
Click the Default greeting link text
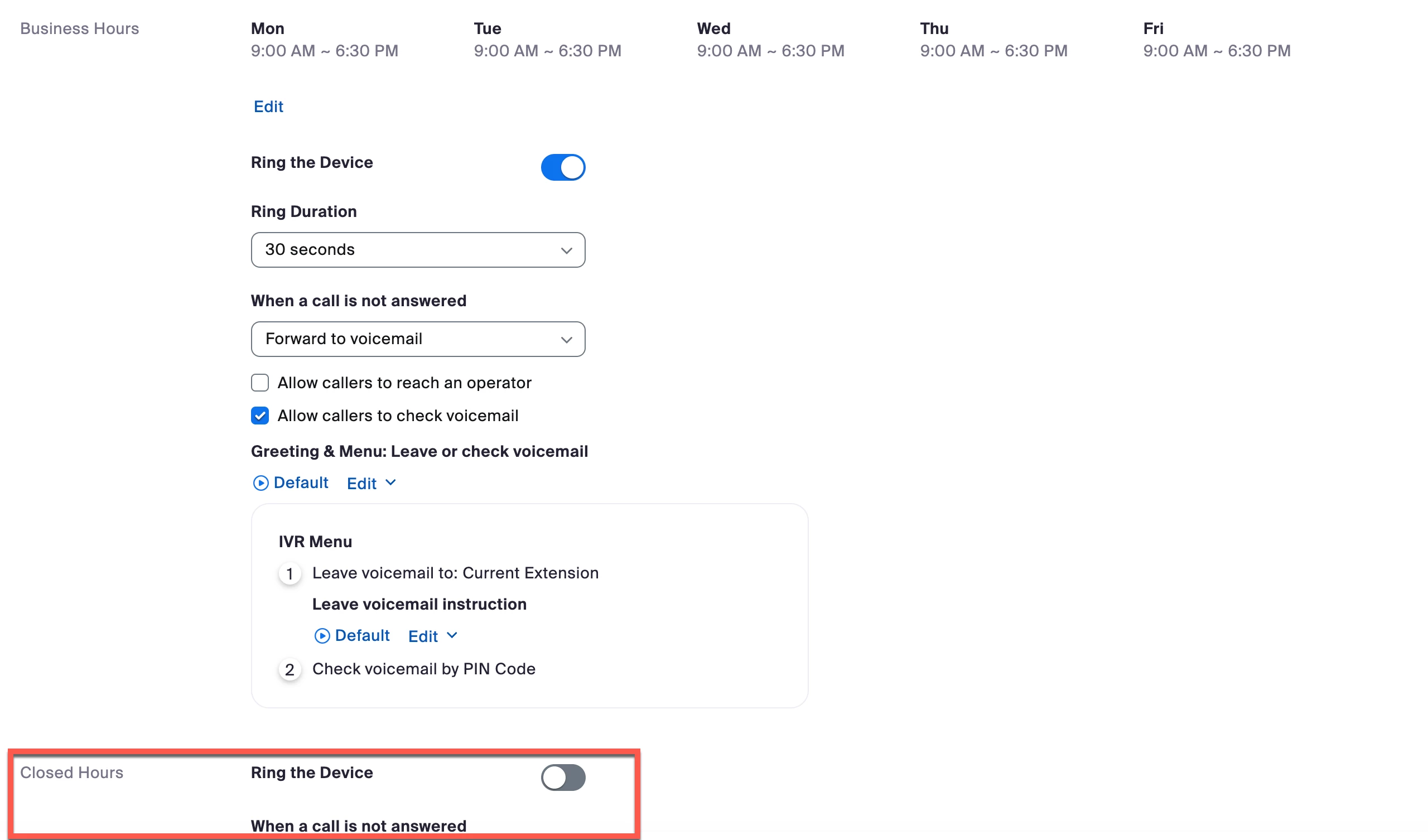tap(301, 483)
